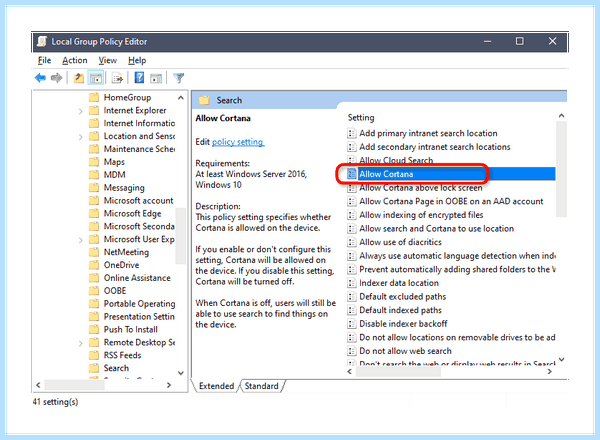Open the Help menu
This screenshot has width=600, height=440.
pyautogui.click(x=137, y=60)
